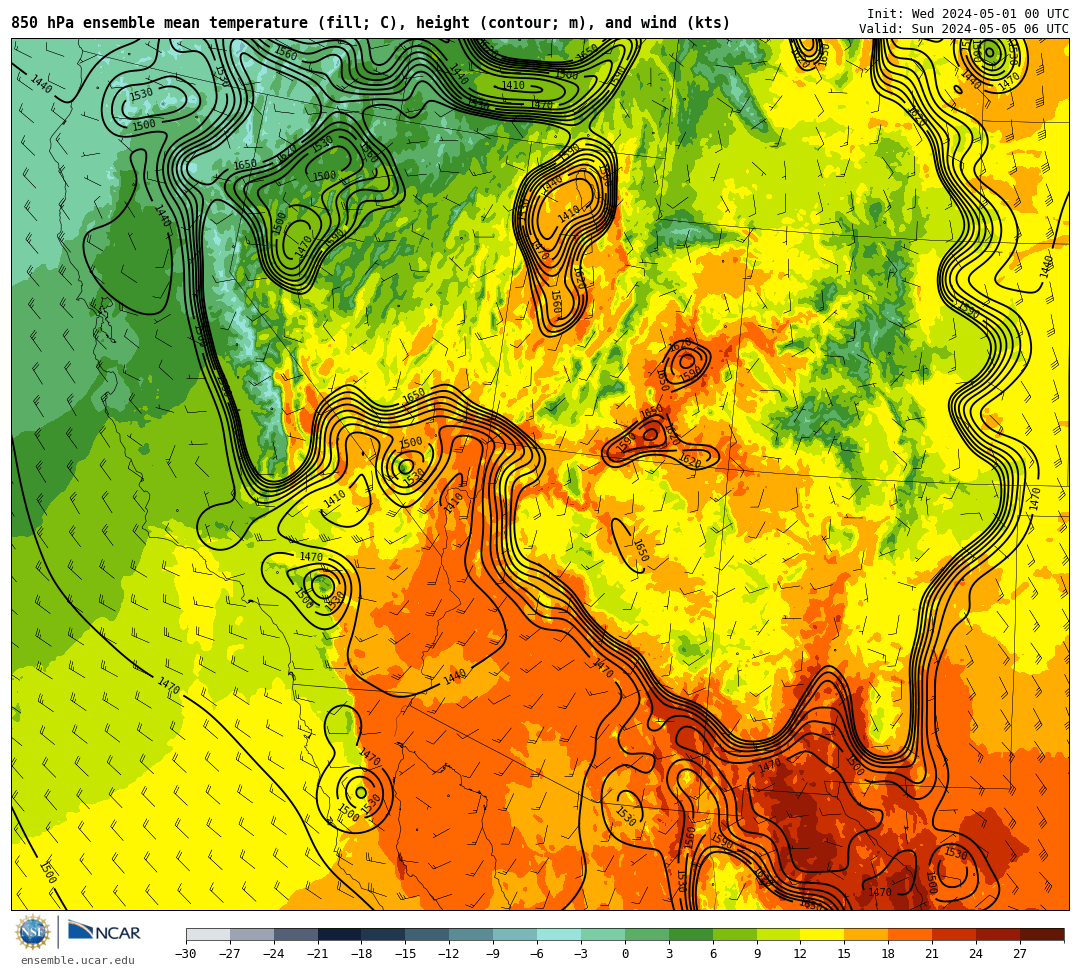Viewport: 1080px width, 973px height.
Task: Click the −18 colorbar tick label
Action: coord(362,954)
